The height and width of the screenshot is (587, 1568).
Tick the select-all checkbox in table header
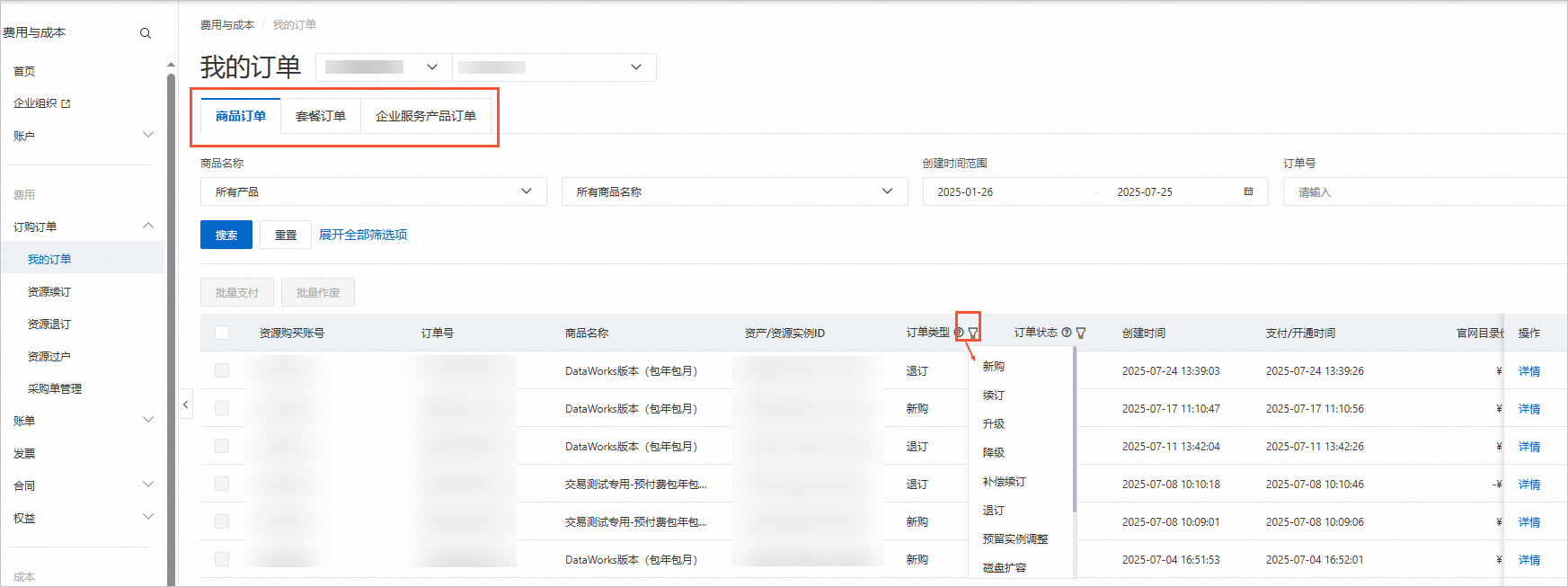(x=222, y=333)
